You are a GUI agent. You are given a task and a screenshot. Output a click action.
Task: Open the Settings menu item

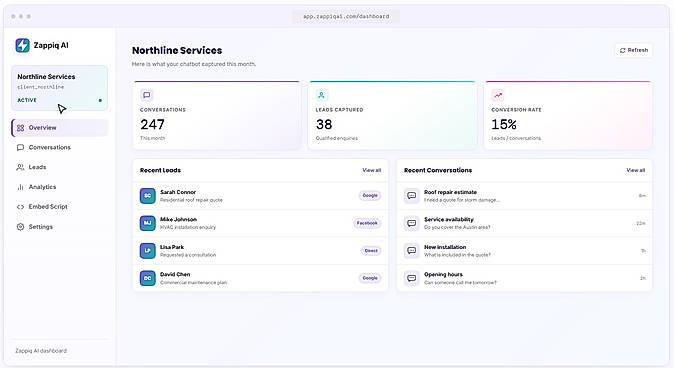(x=59, y=227)
